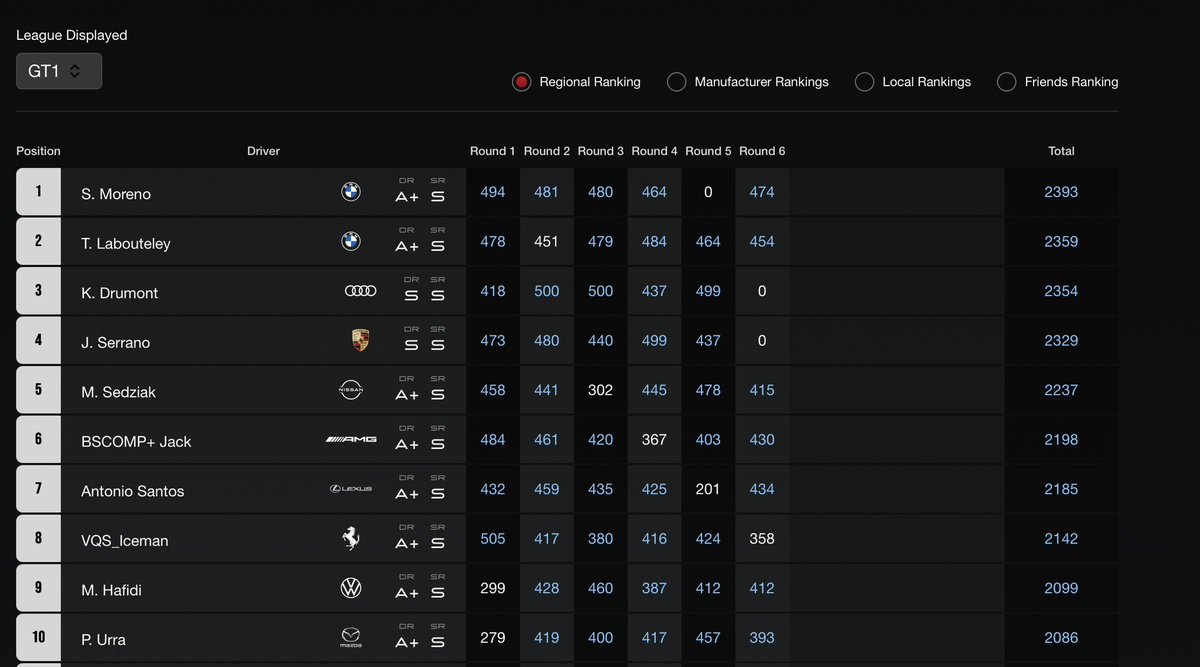The width and height of the screenshot is (1200, 667).
Task: Click the Round 3 column header
Action: (x=601, y=151)
